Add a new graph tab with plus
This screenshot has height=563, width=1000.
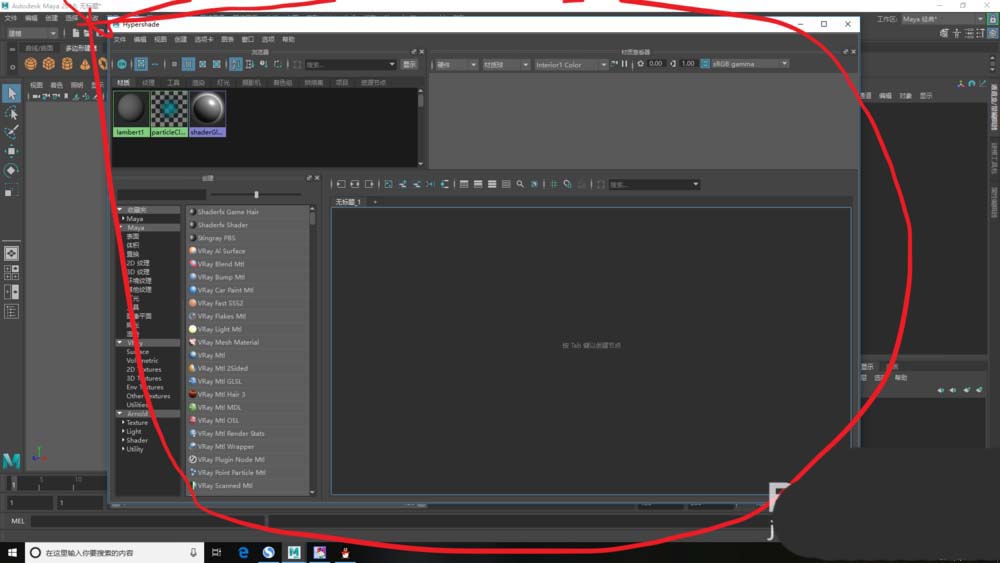tap(375, 202)
